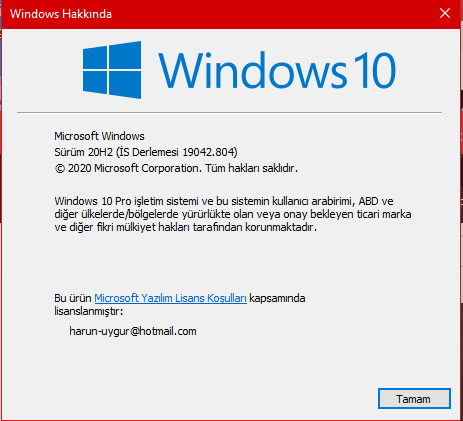This screenshot has height=421, width=463.
Task: Click the Tüm hakları saklıdır text
Action: (251, 168)
